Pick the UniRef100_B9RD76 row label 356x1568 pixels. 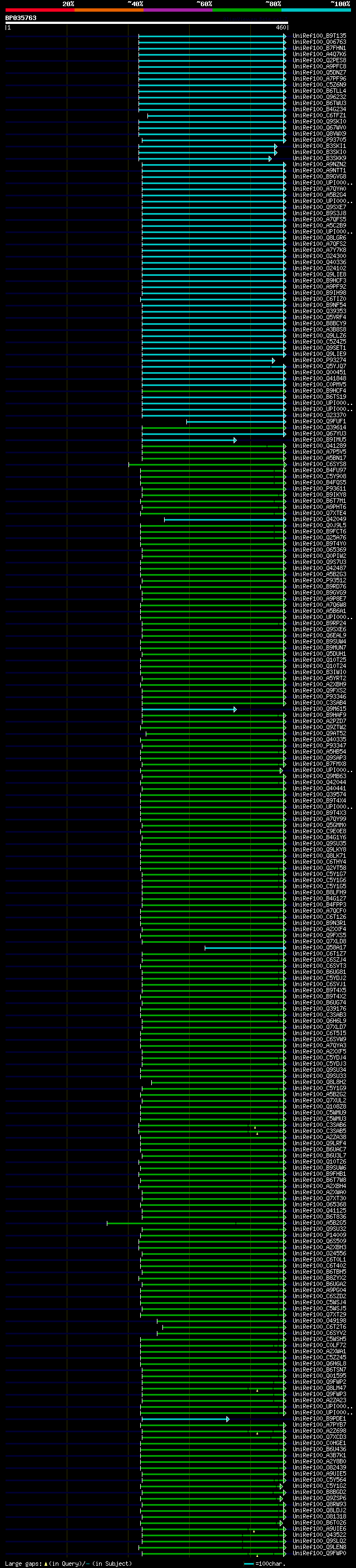pos(319,586)
